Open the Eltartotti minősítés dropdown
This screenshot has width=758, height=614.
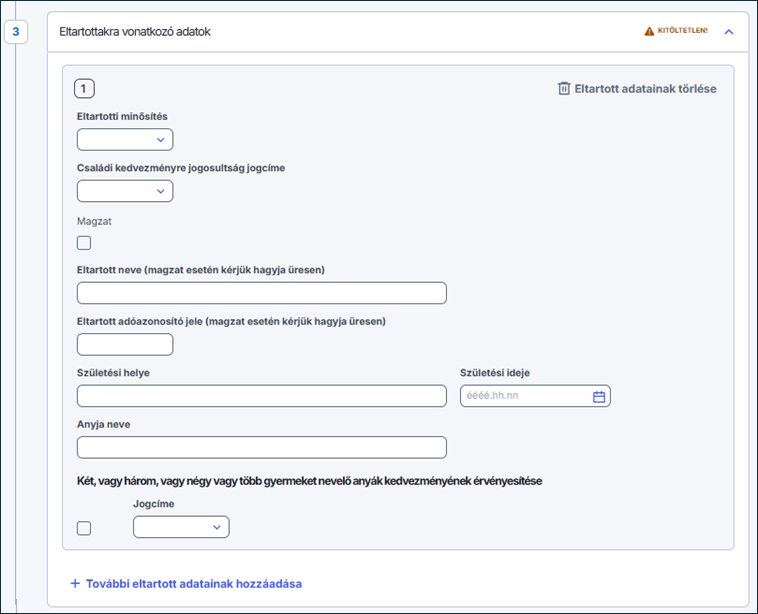tap(125, 139)
